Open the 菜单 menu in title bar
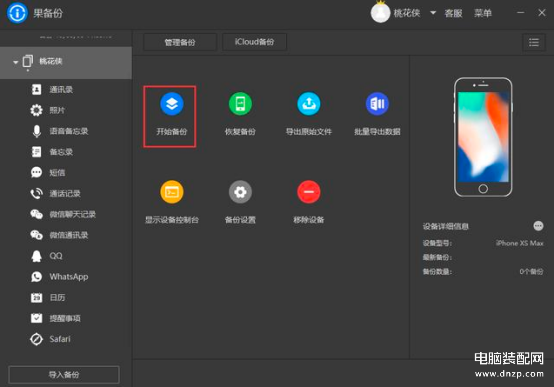Image resolution: width=554 pixels, height=387 pixels. (483, 13)
